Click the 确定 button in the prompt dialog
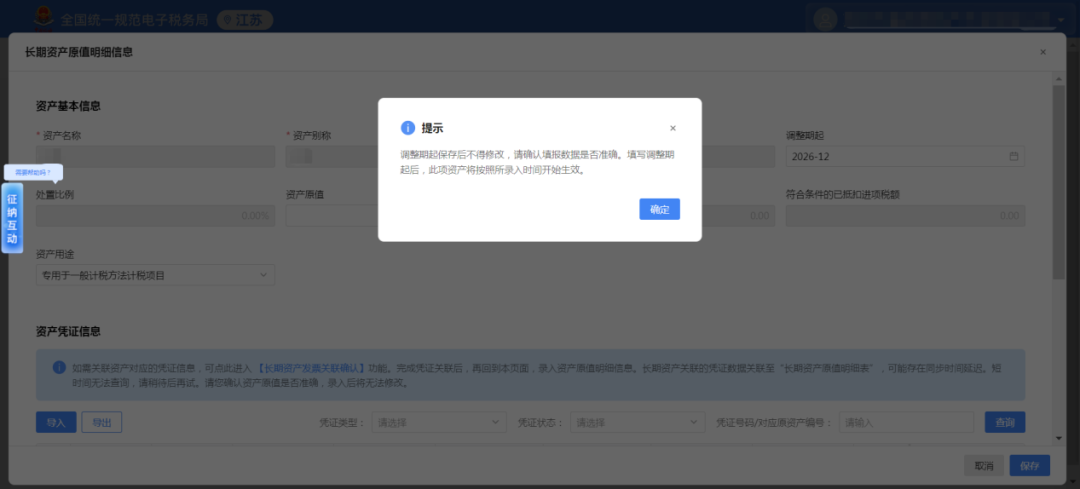Viewport: 1080px width, 489px height. click(659, 209)
